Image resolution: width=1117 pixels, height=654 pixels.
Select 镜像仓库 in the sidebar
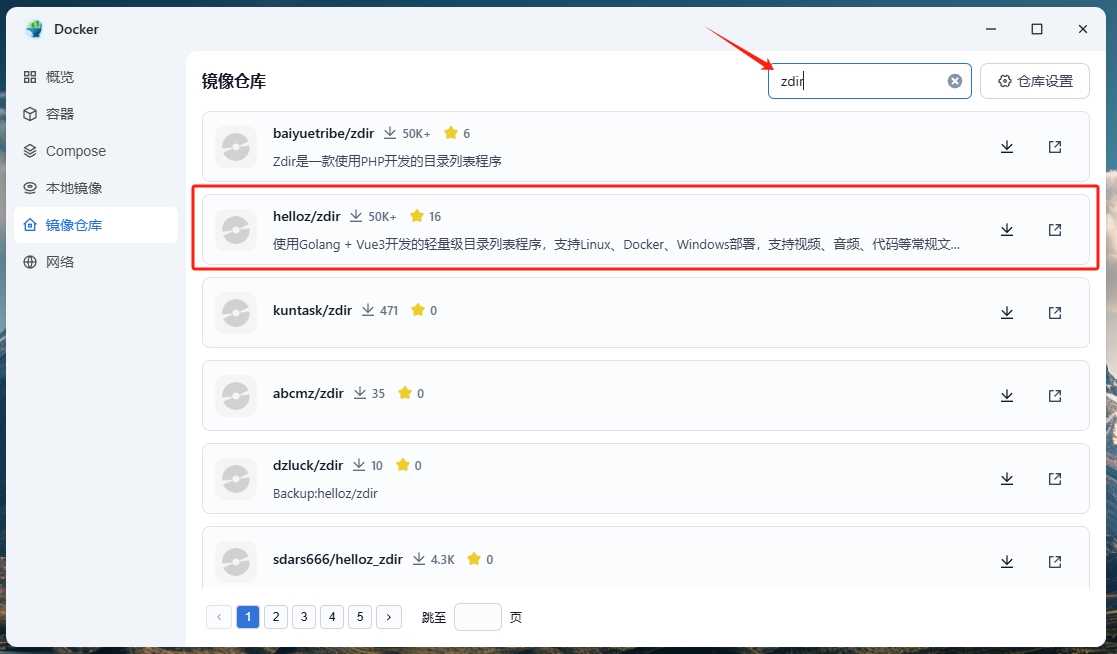tap(95, 225)
